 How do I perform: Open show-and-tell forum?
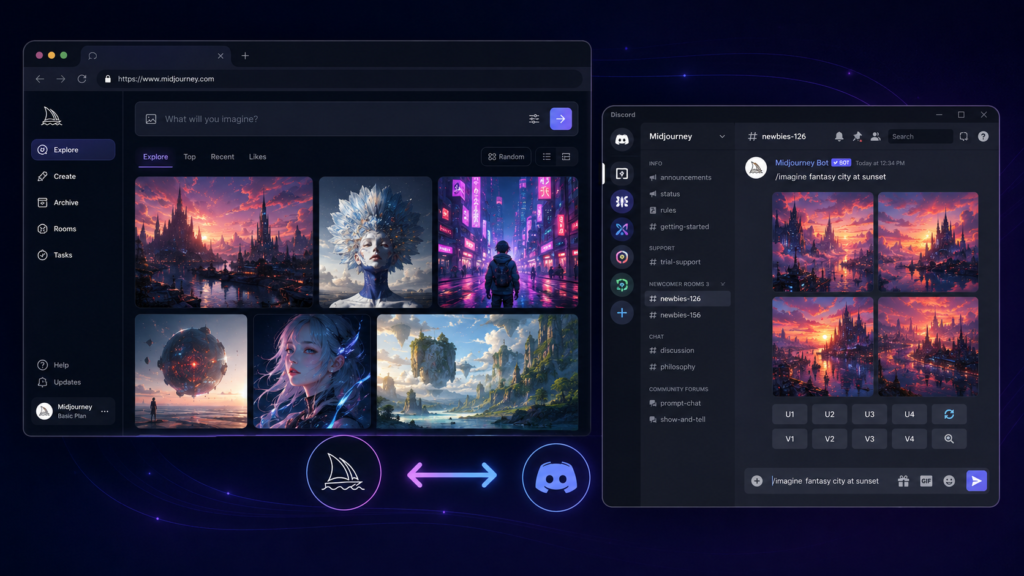pyautogui.click(x=677, y=420)
